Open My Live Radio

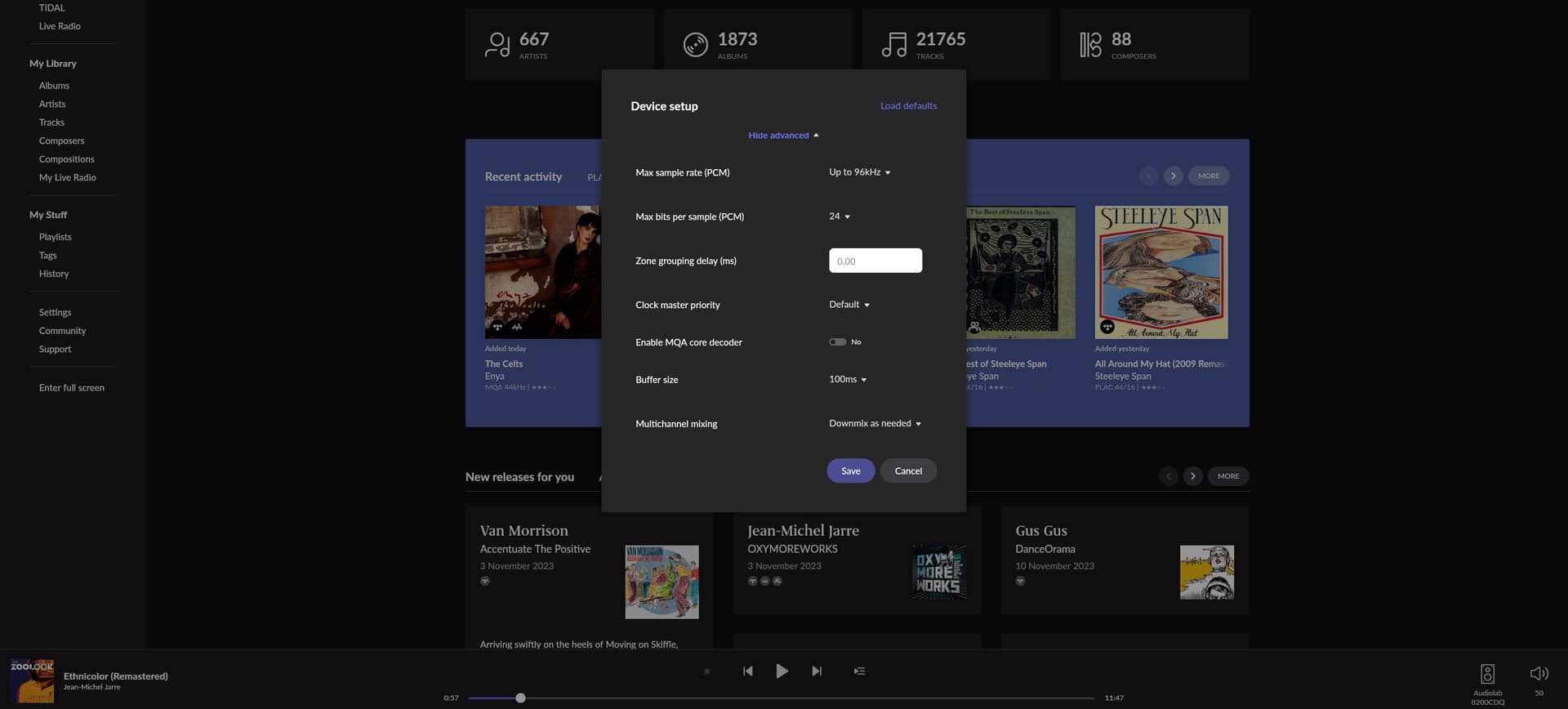point(67,178)
